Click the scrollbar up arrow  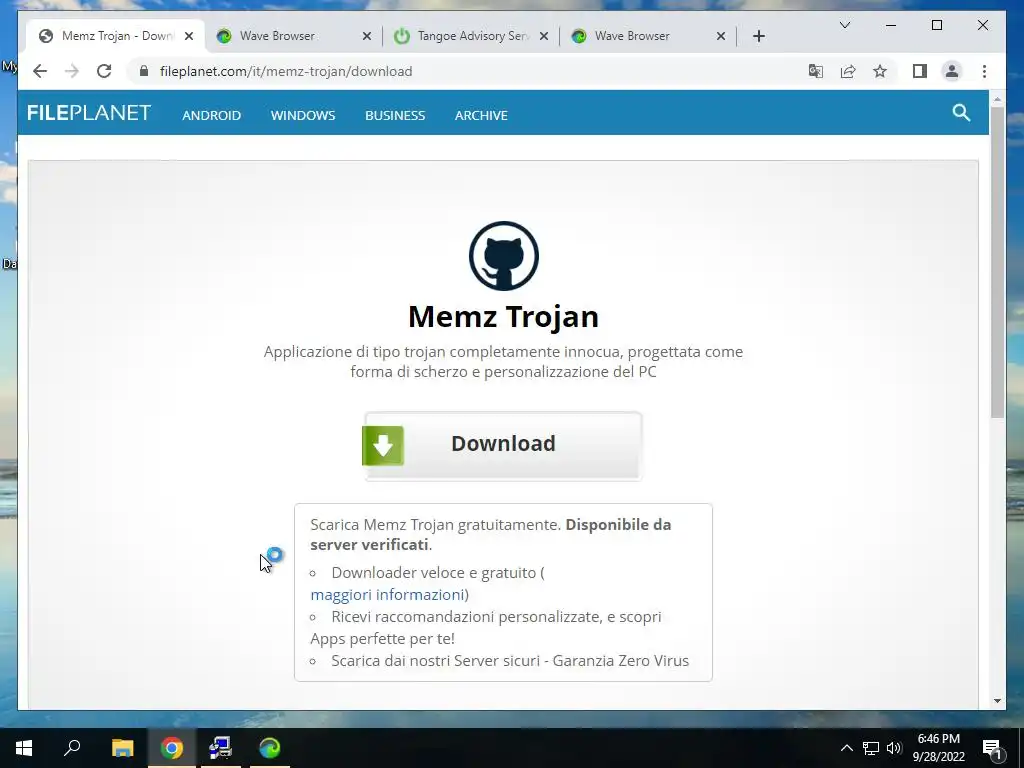(997, 99)
